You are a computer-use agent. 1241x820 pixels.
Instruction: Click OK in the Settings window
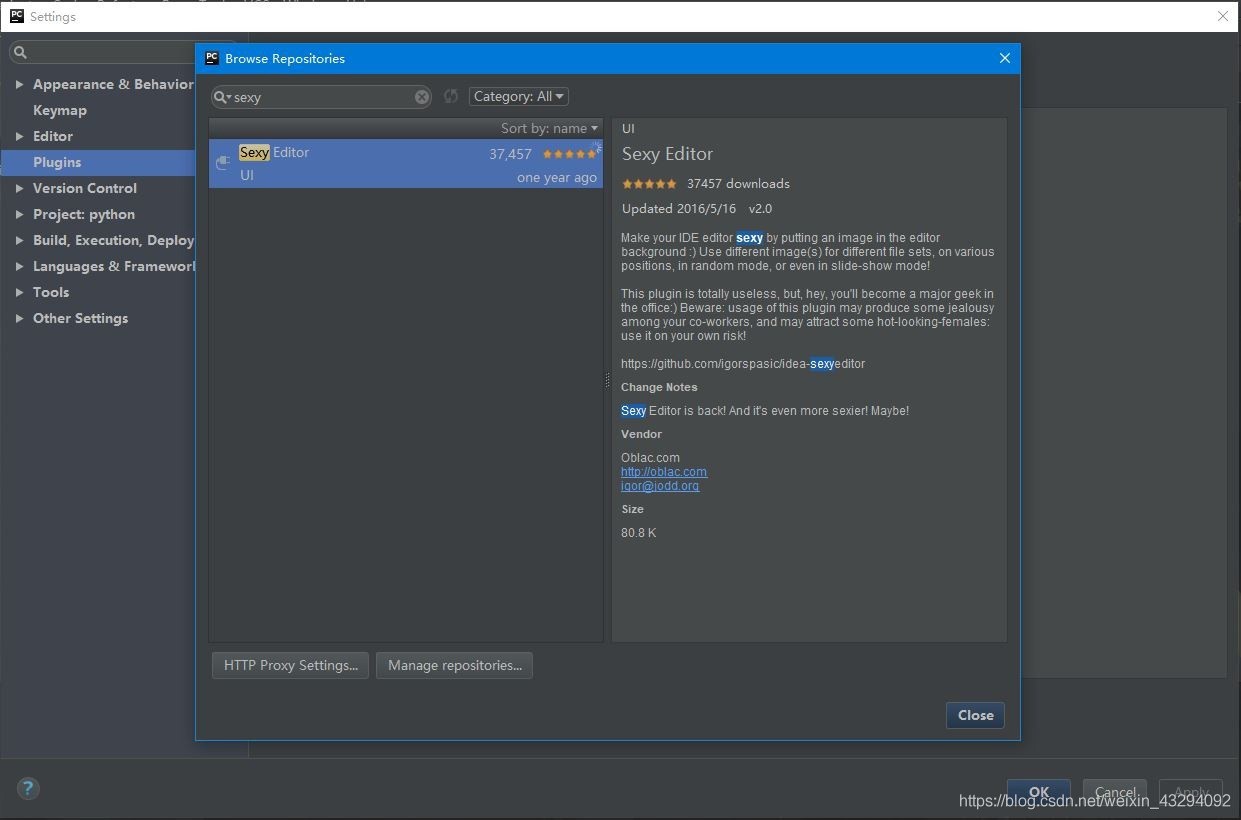pyautogui.click(x=1039, y=792)
